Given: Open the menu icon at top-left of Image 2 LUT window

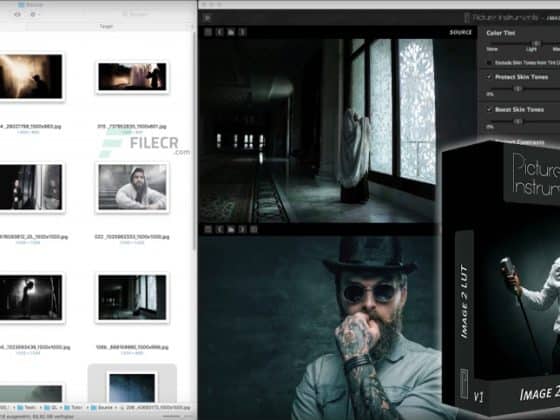Looking at the screenshot, I should 208,18.
